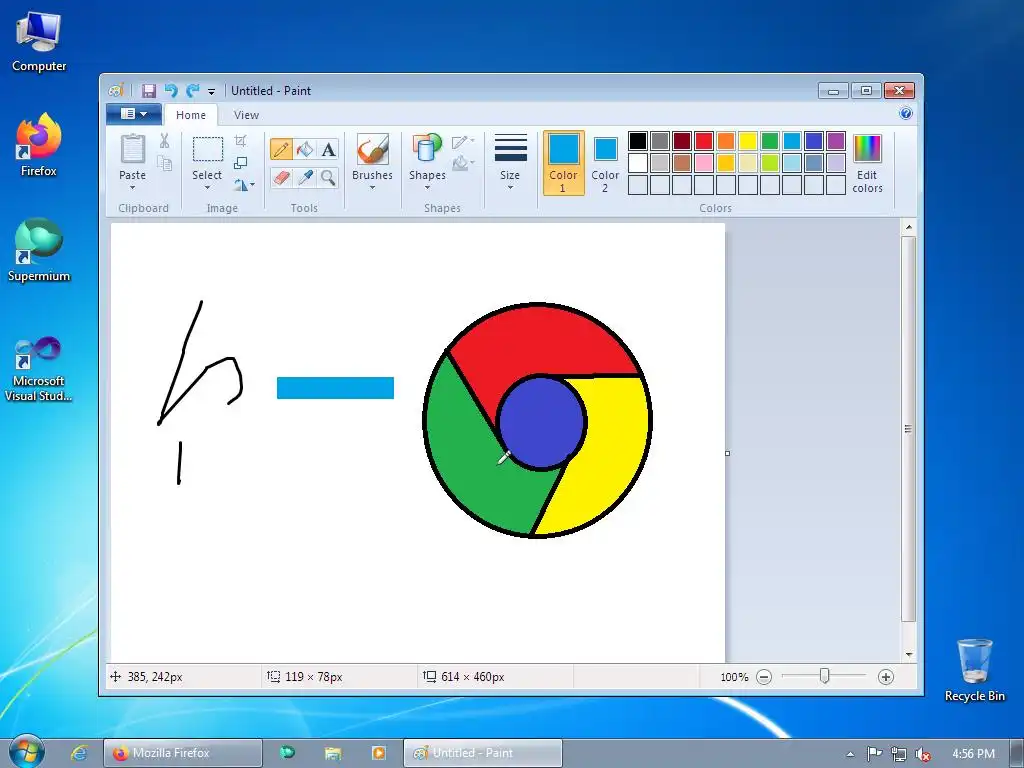Image resolution: width=1024 pixels, height=768 pixels.
Task: Click the zoom out minus button
Action: coord(764,677)
